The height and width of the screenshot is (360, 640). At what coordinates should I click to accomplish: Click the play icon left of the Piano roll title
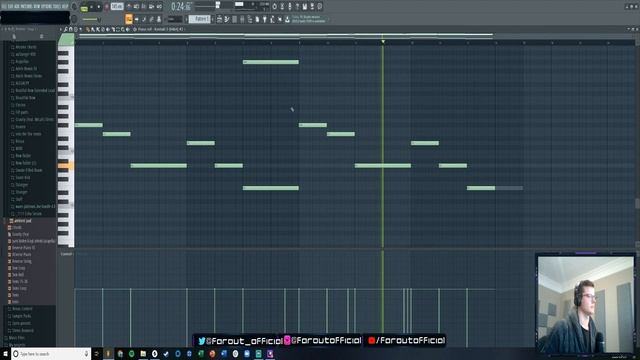(x=127, y=29)
